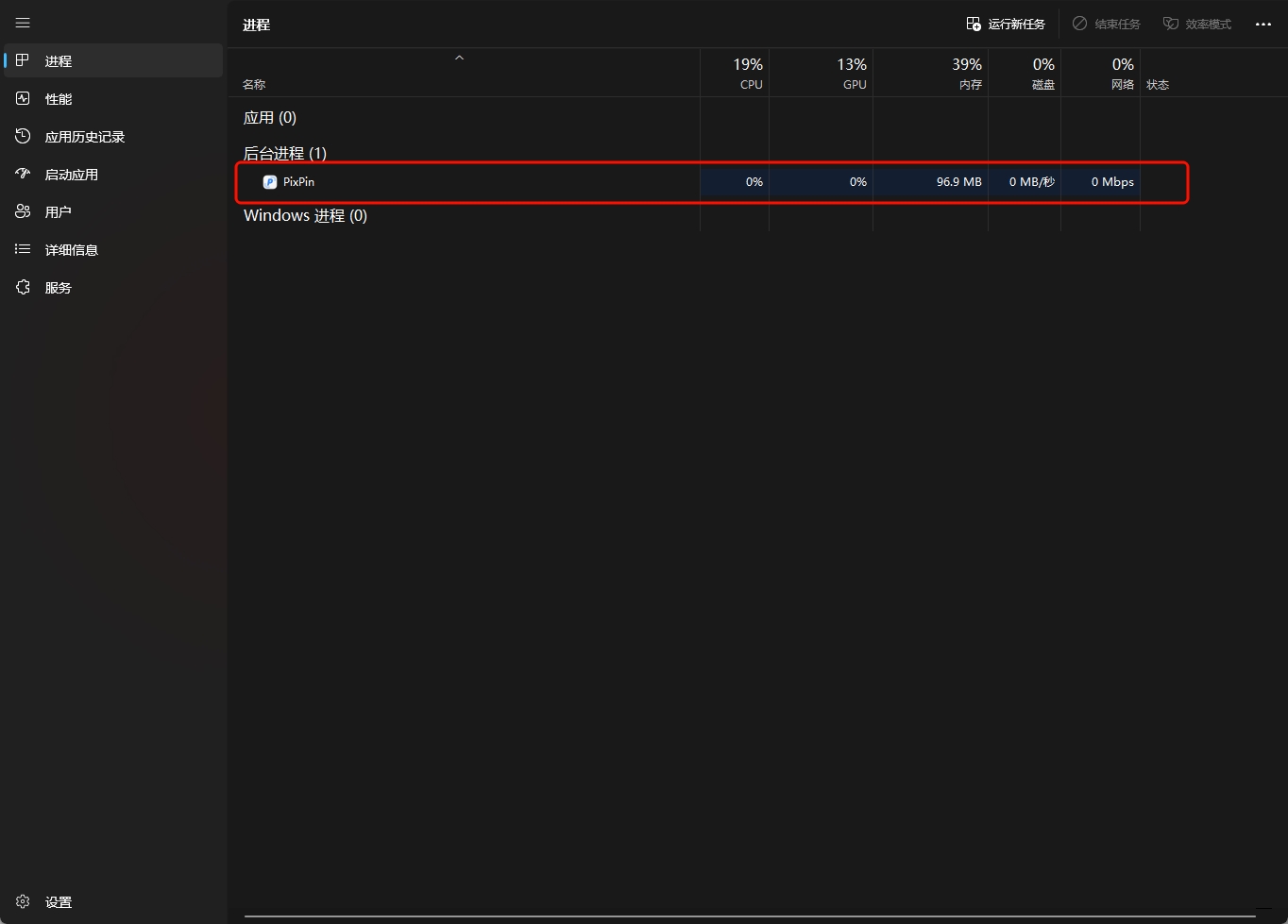Open the 服务 (Services) page
Screen dimensions: 1288x924
(x=58, y=288)
